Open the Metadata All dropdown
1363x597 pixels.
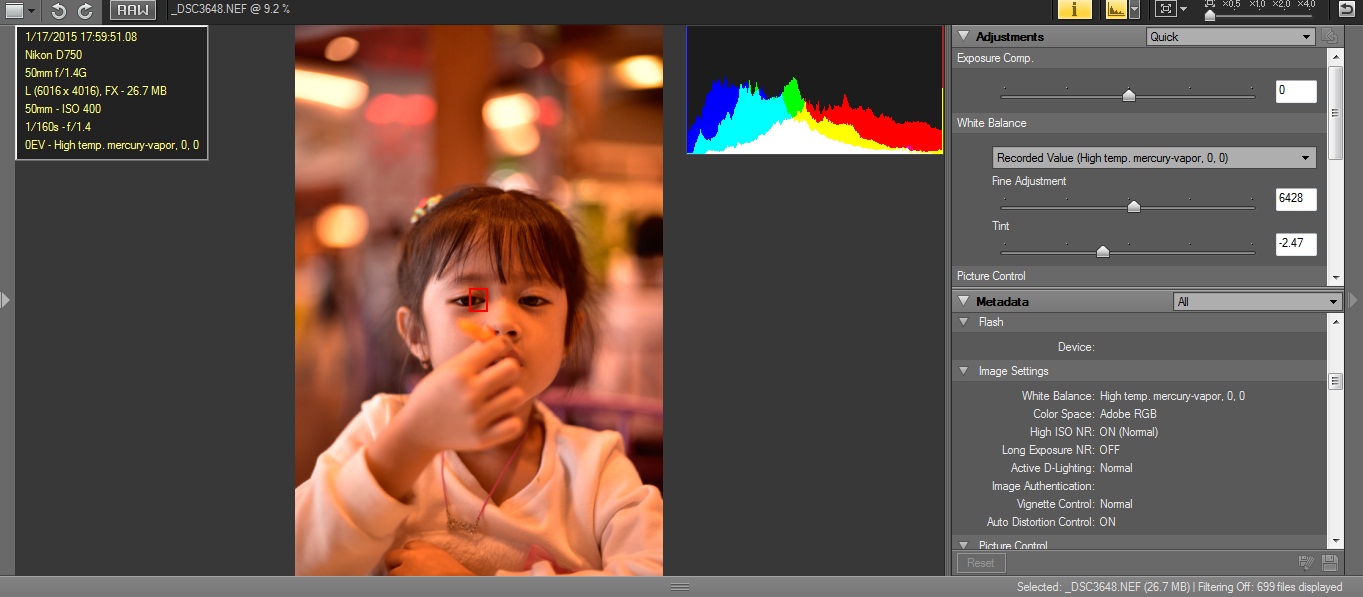(x=1256, y=301)
